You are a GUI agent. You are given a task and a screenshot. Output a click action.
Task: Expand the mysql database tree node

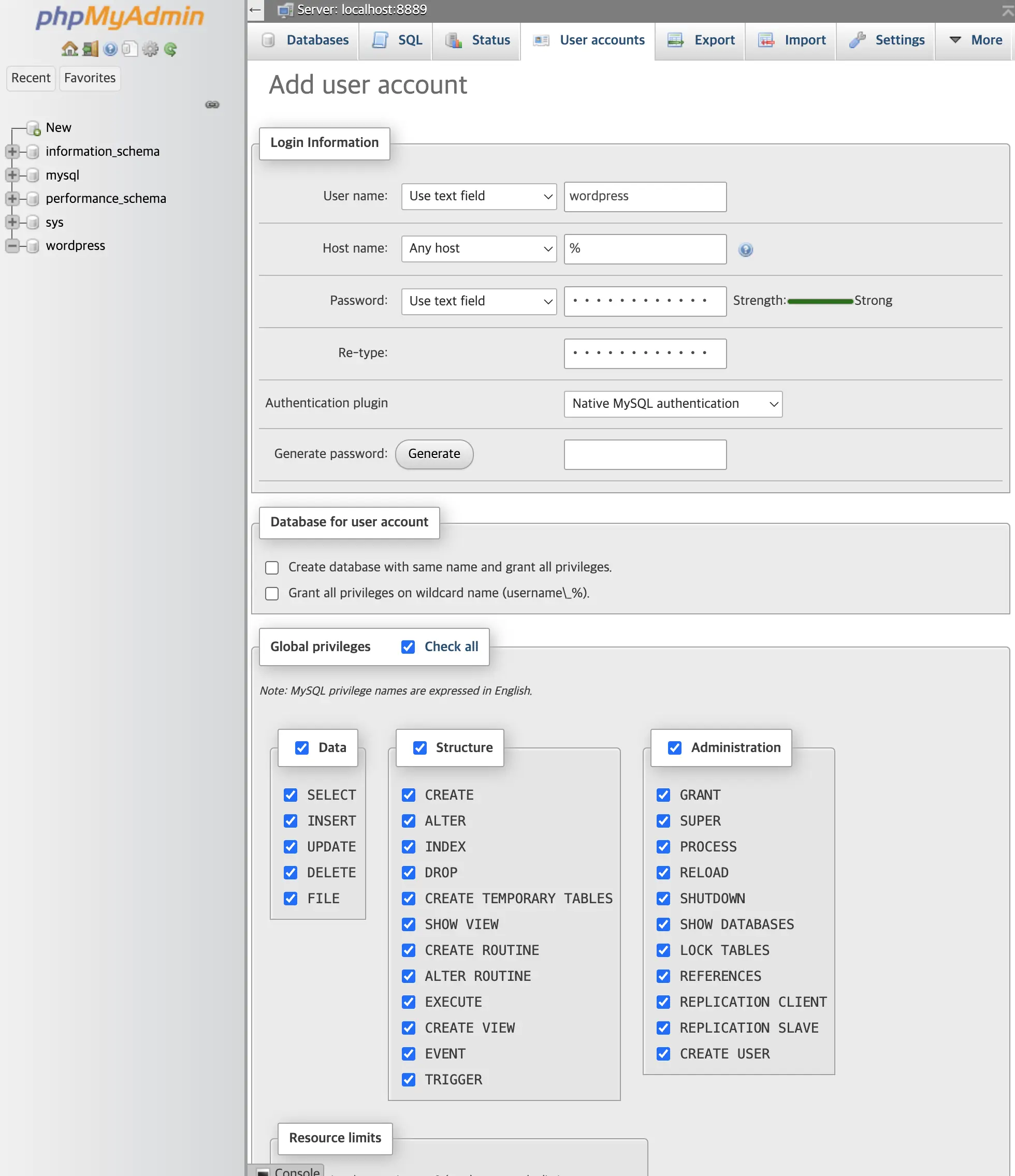click(x=12, y=175)
